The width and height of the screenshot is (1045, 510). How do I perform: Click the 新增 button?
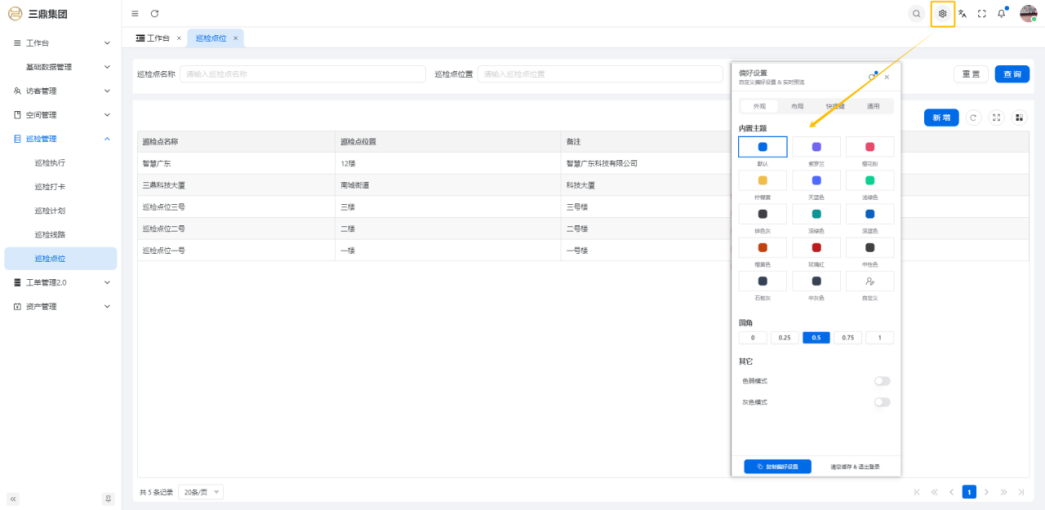(x=941, y=118)
